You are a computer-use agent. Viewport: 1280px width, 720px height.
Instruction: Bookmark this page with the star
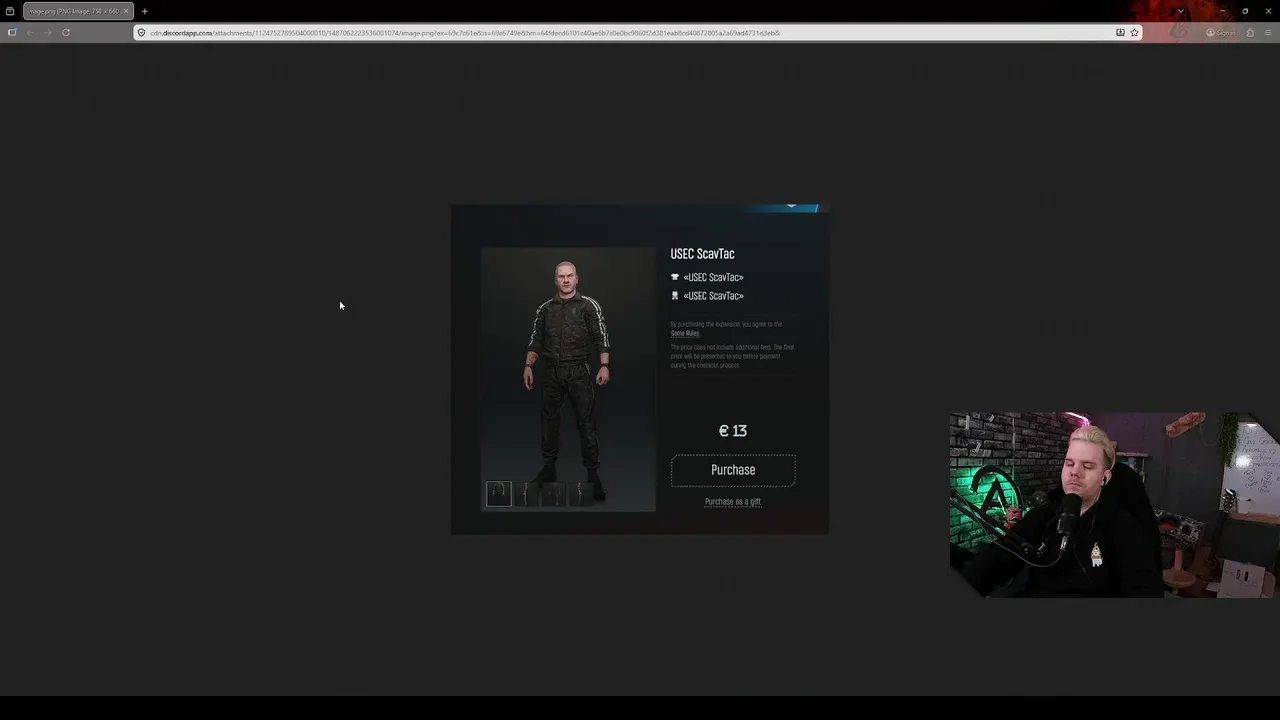1134,32
